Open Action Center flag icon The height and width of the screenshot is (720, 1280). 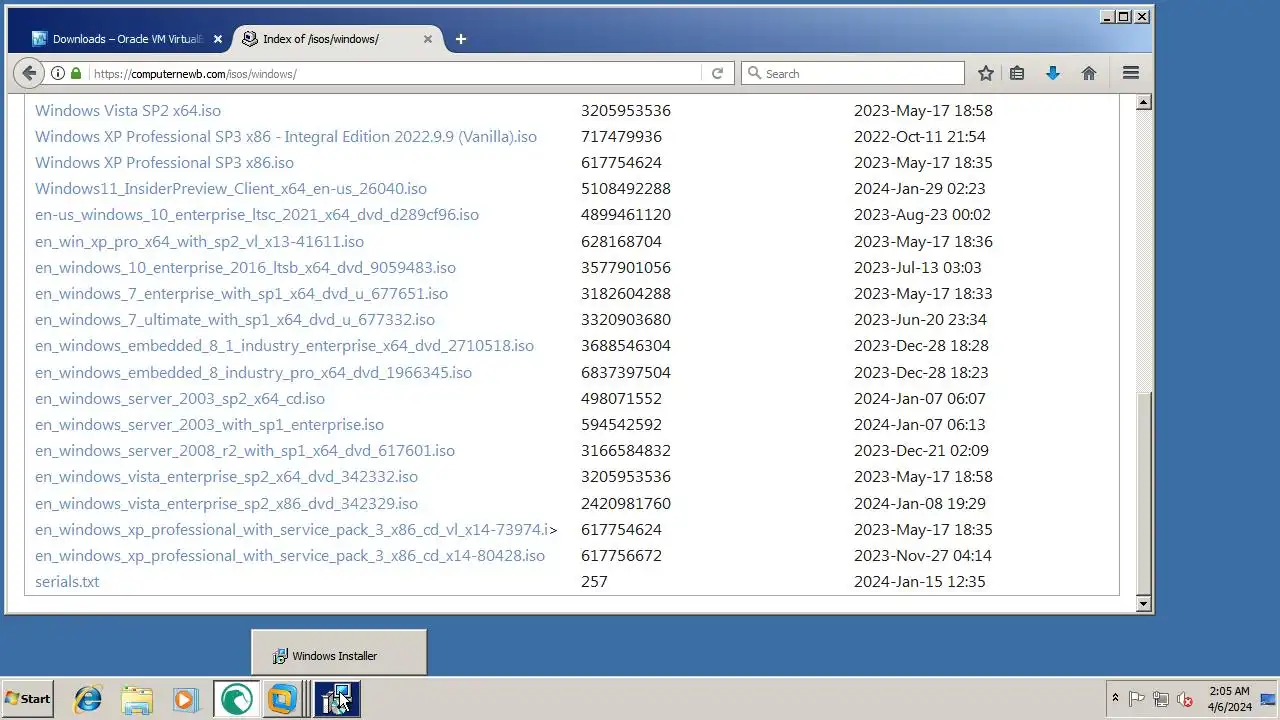pyautogui.click(x=1137, y=699)
